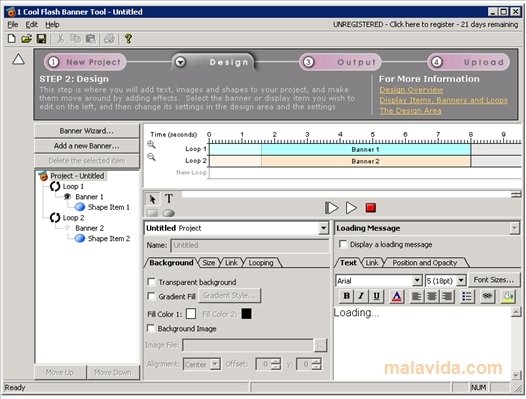Open the Untitled Project dropdown
The image size is (526, 399).
pos(323,228)
